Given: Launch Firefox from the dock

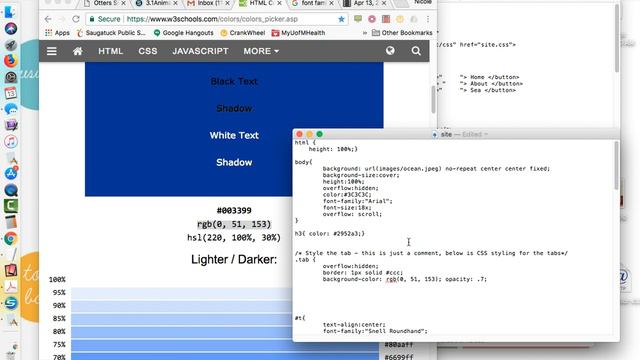Looking at the screenshot, I should pos(11,61).
